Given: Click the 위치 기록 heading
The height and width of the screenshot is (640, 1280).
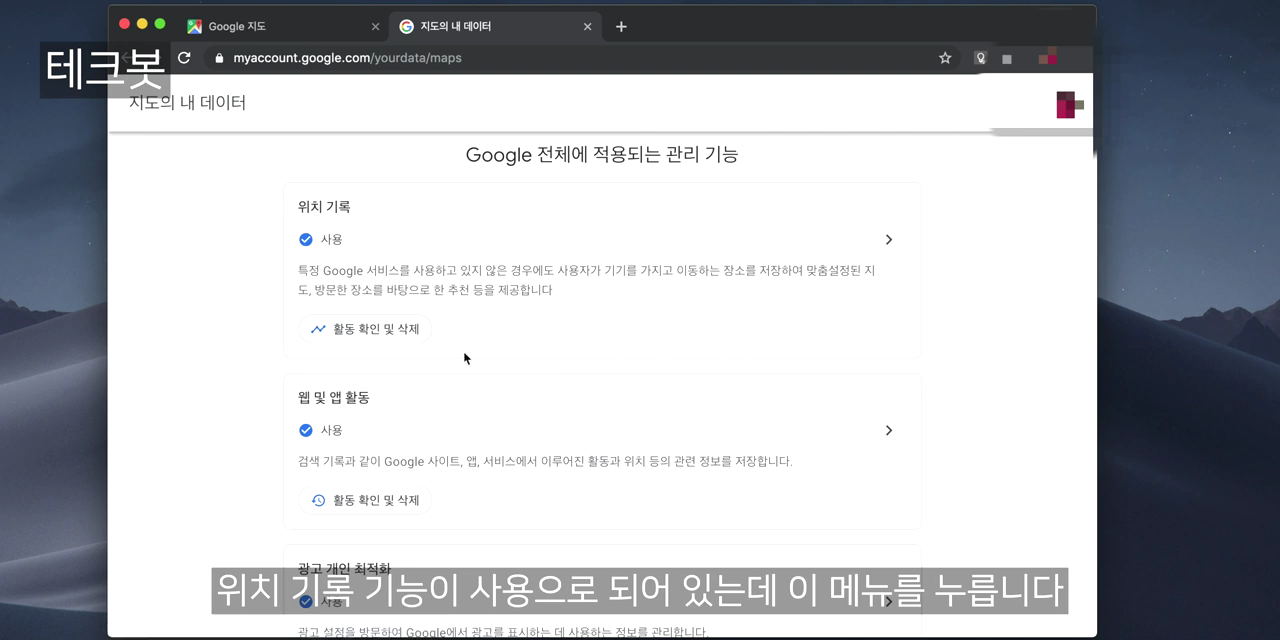Looking at the screenshot, I should (324, 207).
